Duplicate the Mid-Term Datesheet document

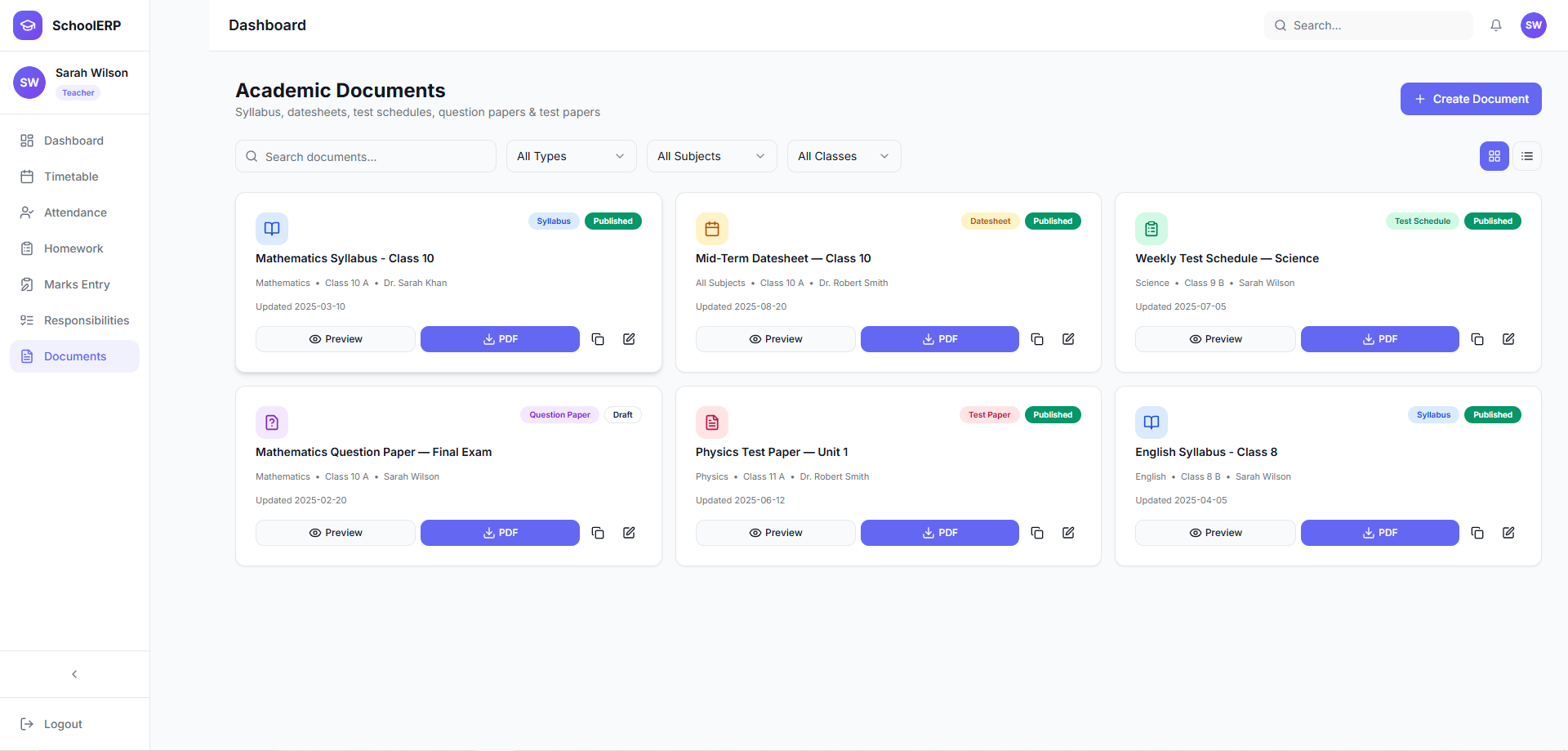click(x=1037, y=339)
